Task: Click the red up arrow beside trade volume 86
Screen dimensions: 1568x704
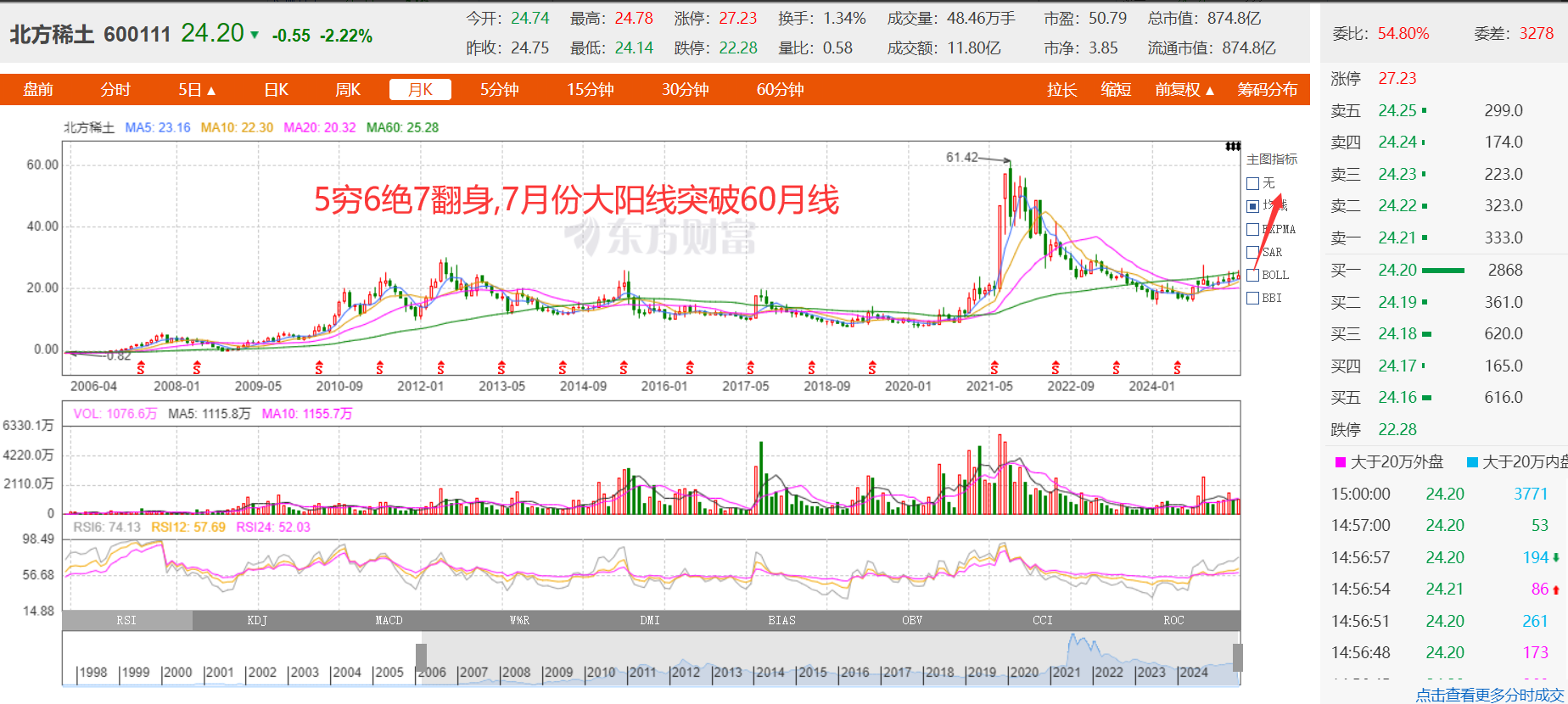Action: pyautogui.click(x=1556, y=589)
